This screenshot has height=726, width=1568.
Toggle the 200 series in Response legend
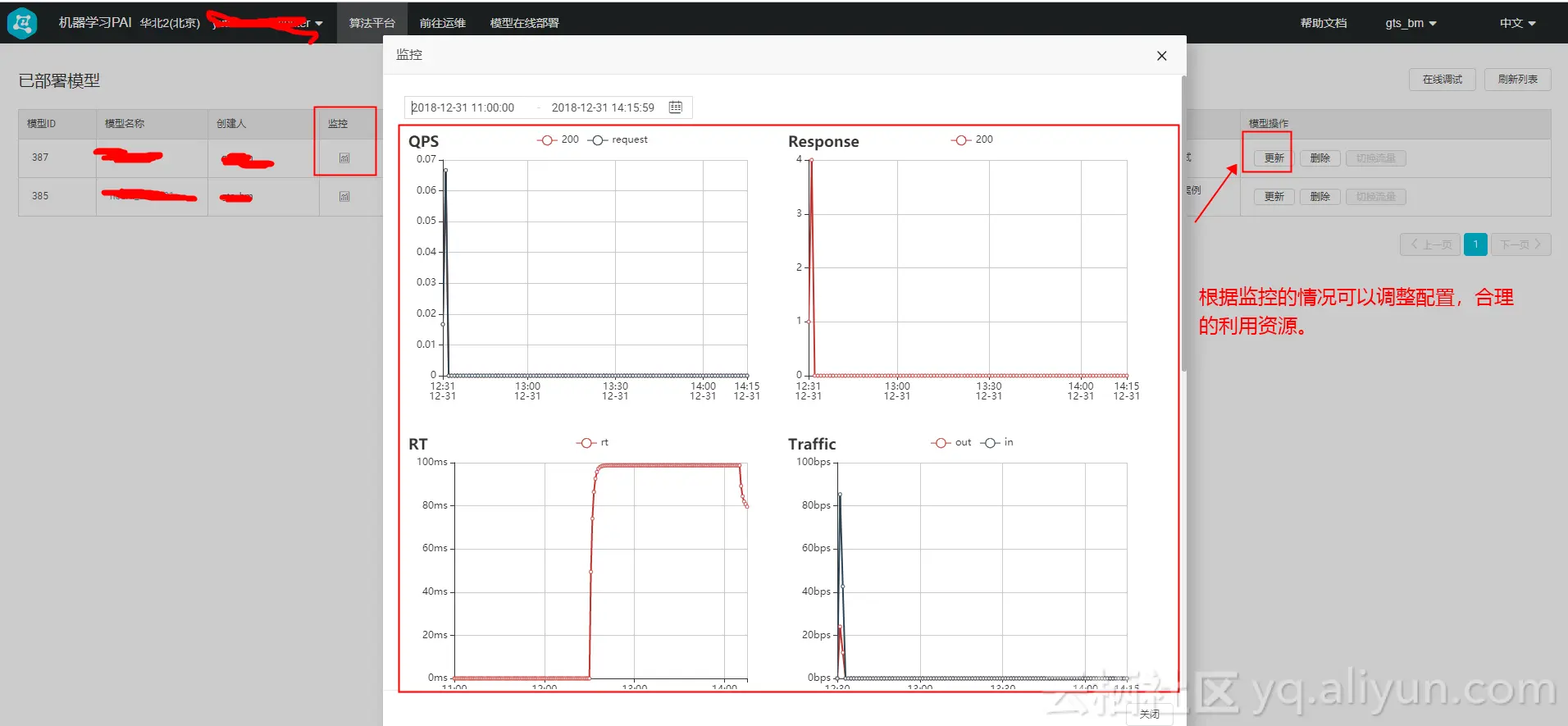pyautogui.click(x=973, y=139)
